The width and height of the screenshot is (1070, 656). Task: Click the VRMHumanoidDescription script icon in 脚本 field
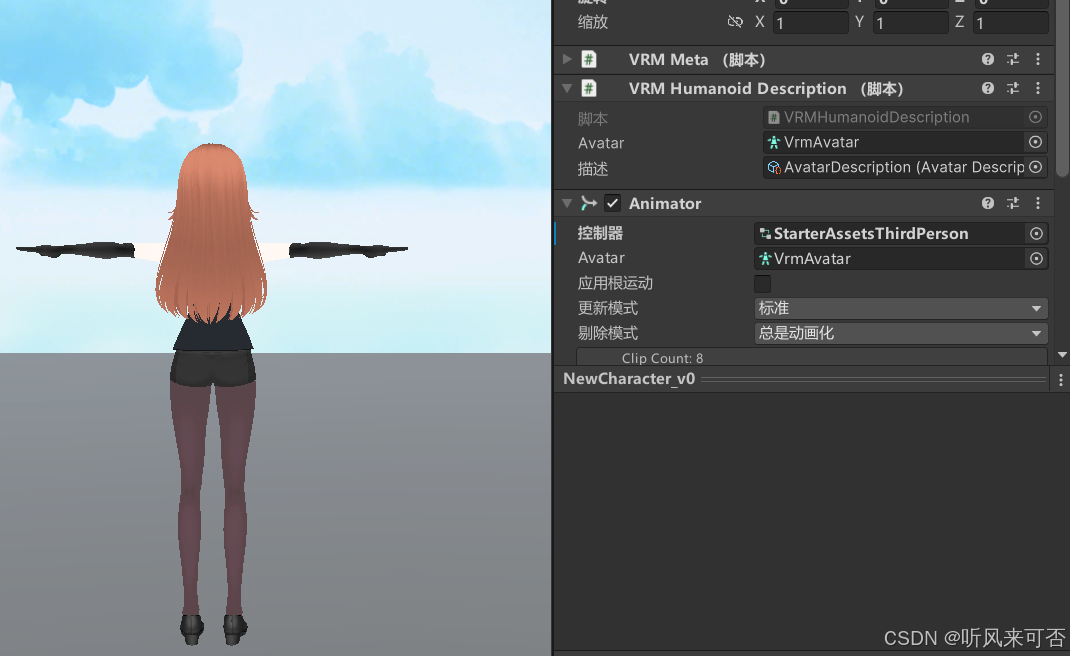[x=773, y=117]
